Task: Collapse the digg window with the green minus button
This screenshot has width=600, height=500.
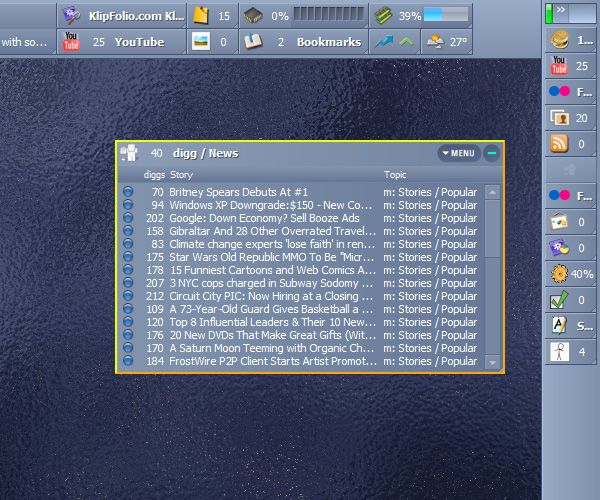Action: pos(492,153)
